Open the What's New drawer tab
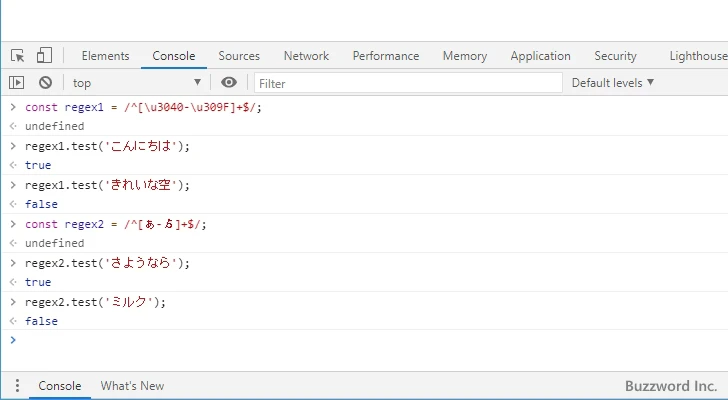Viewport: 728px width, 400px height. pyautogui.click(x=132, y=386)
